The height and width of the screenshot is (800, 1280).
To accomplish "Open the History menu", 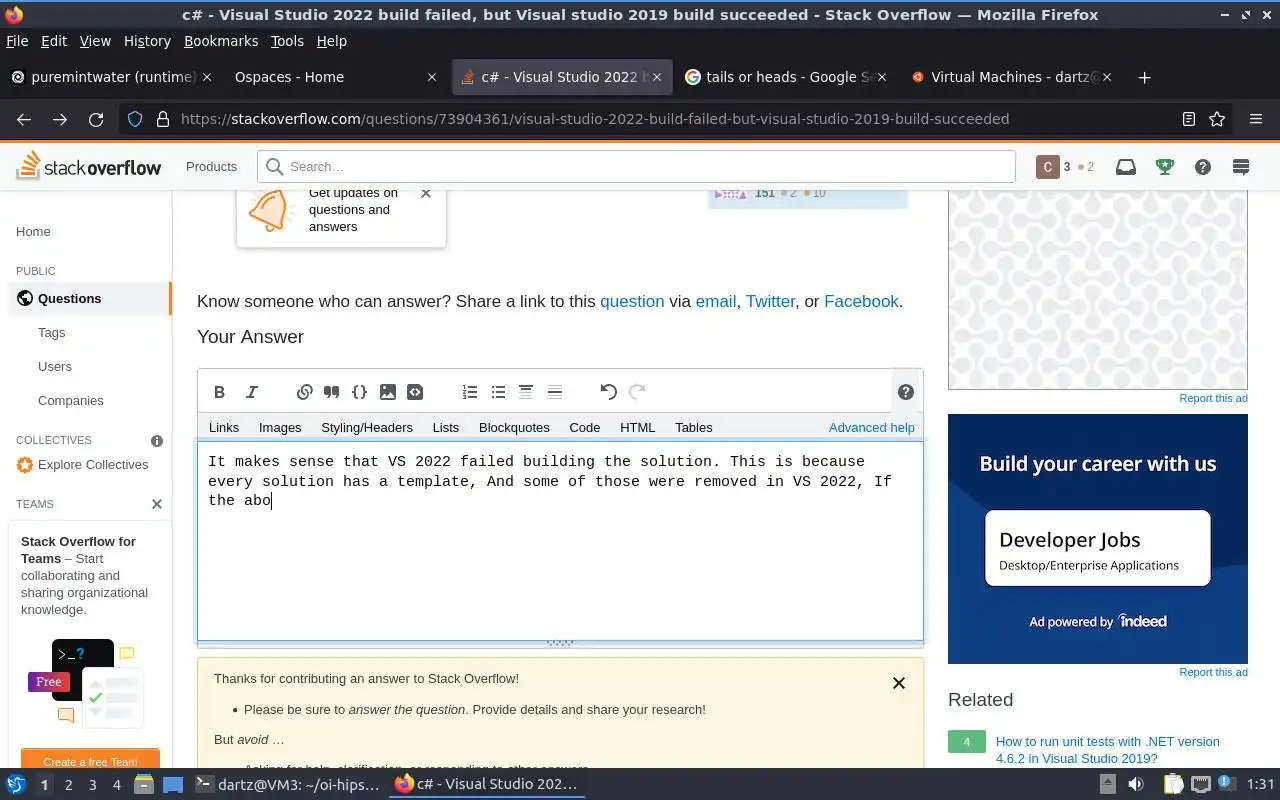I will (147, 41).
